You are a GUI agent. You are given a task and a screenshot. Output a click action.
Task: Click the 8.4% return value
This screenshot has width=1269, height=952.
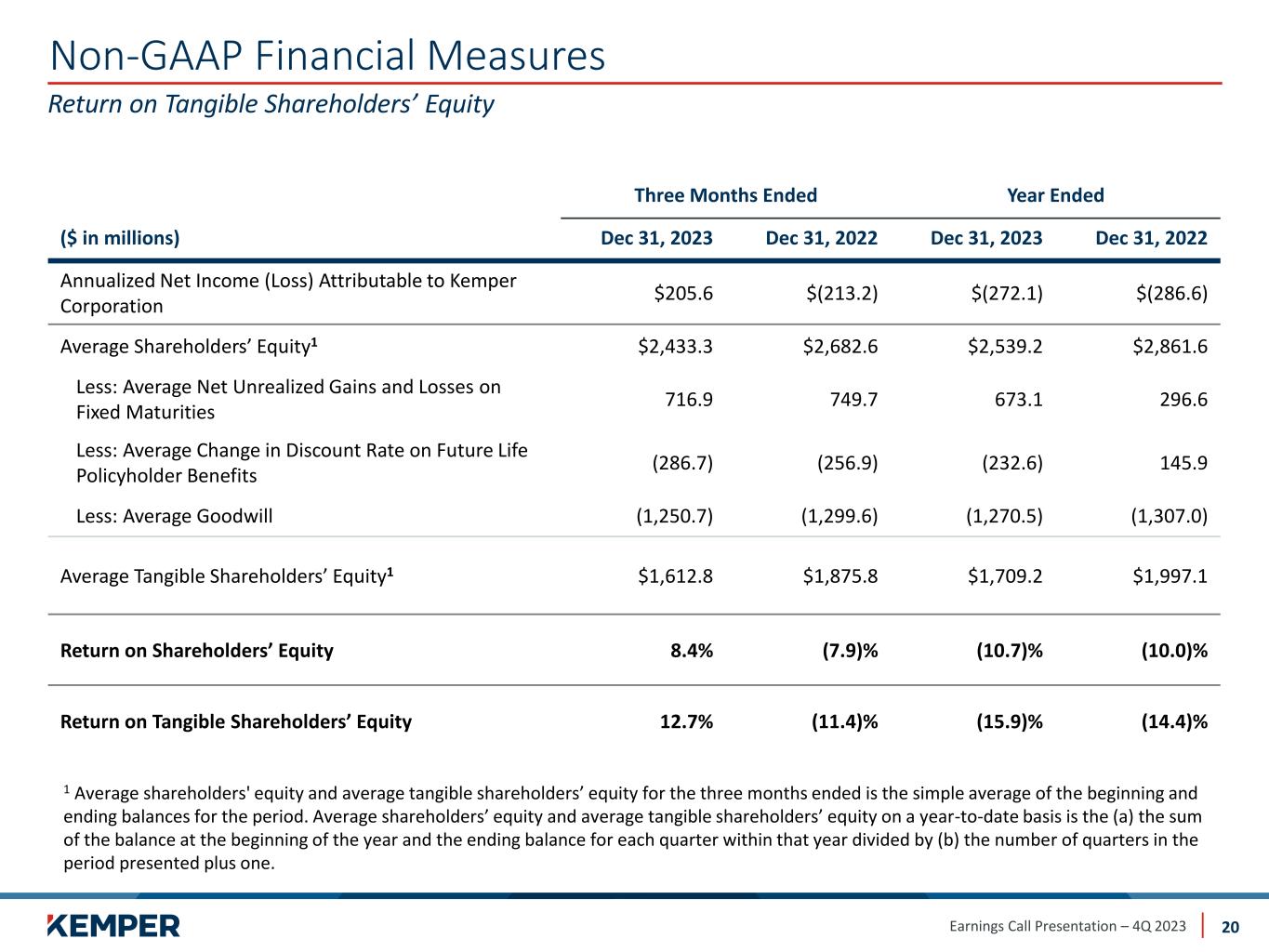[692, 650]
